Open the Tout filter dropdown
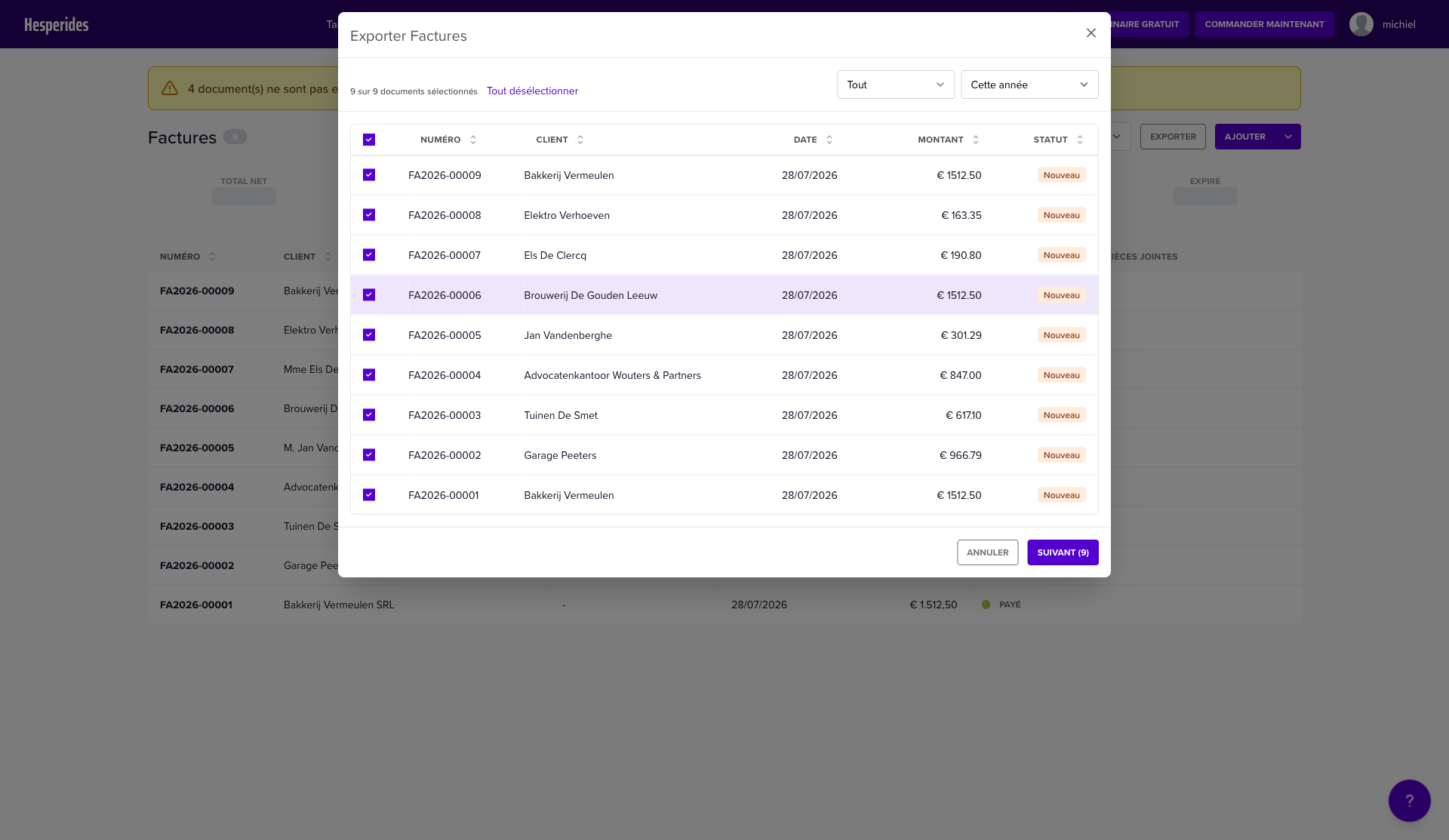The height and width of the screenshot is (840, 1449). point(896,85)
